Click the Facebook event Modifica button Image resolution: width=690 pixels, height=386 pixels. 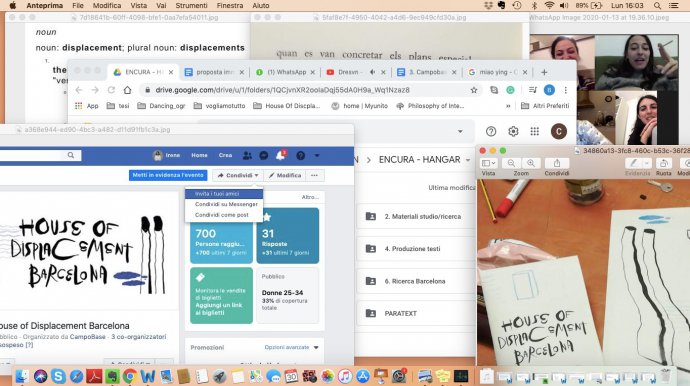point(285,176)
